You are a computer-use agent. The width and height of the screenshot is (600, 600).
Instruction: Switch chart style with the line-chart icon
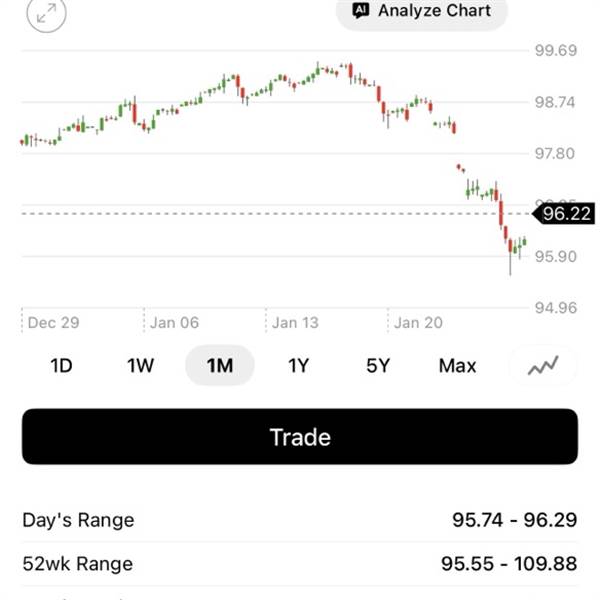[x=544, y=366]
